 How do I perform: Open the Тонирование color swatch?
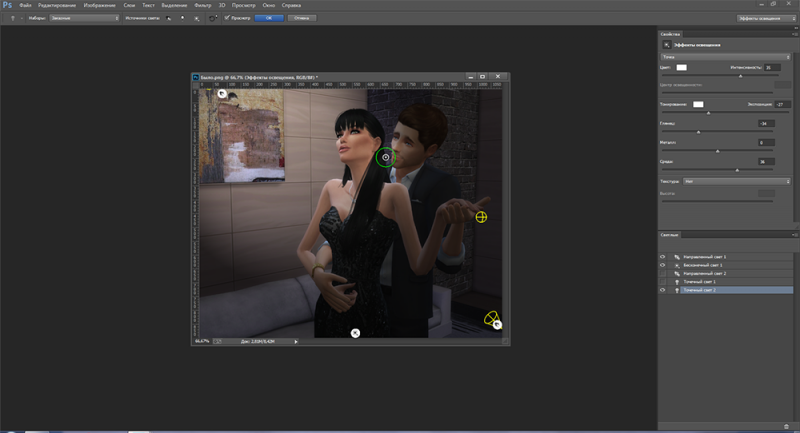tap(698, 104)
